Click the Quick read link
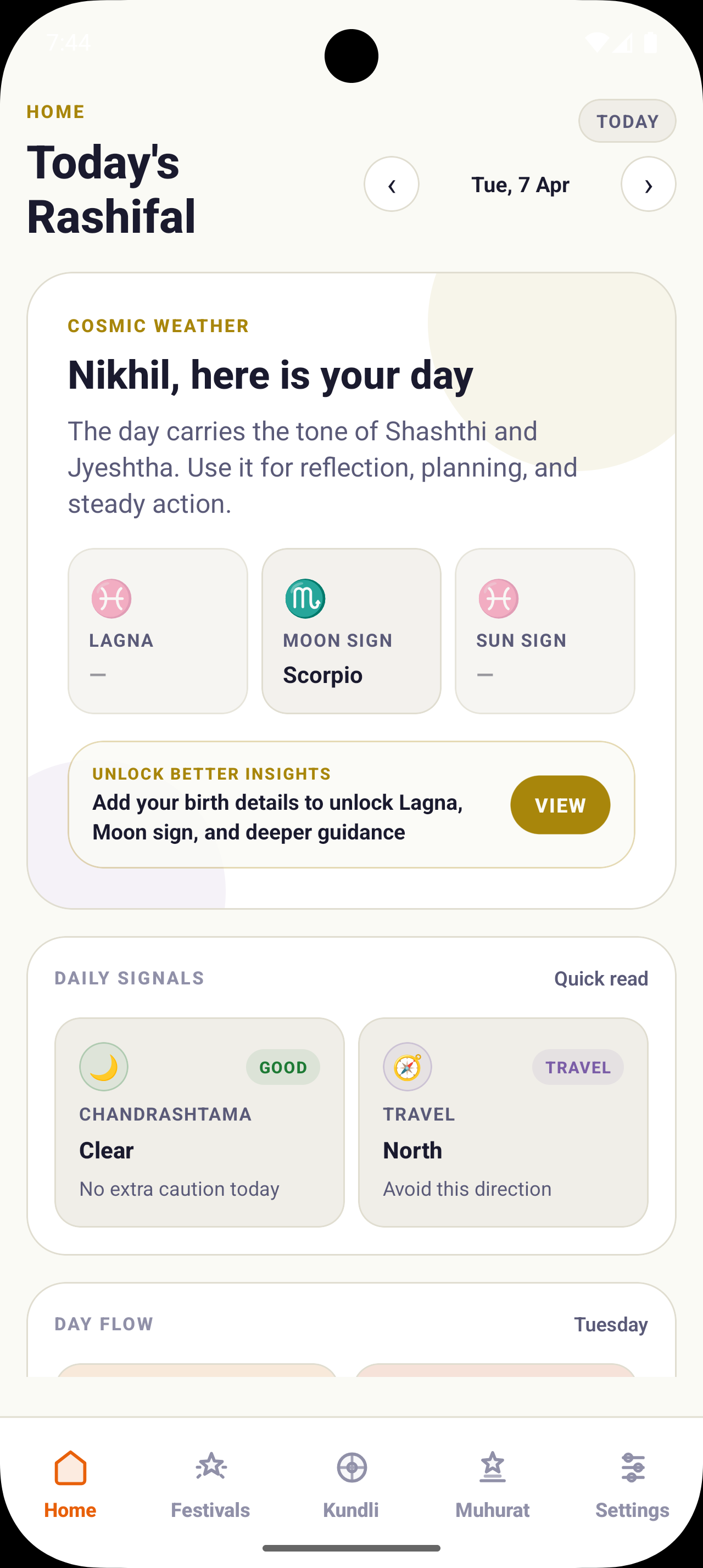 coord(601,978)
